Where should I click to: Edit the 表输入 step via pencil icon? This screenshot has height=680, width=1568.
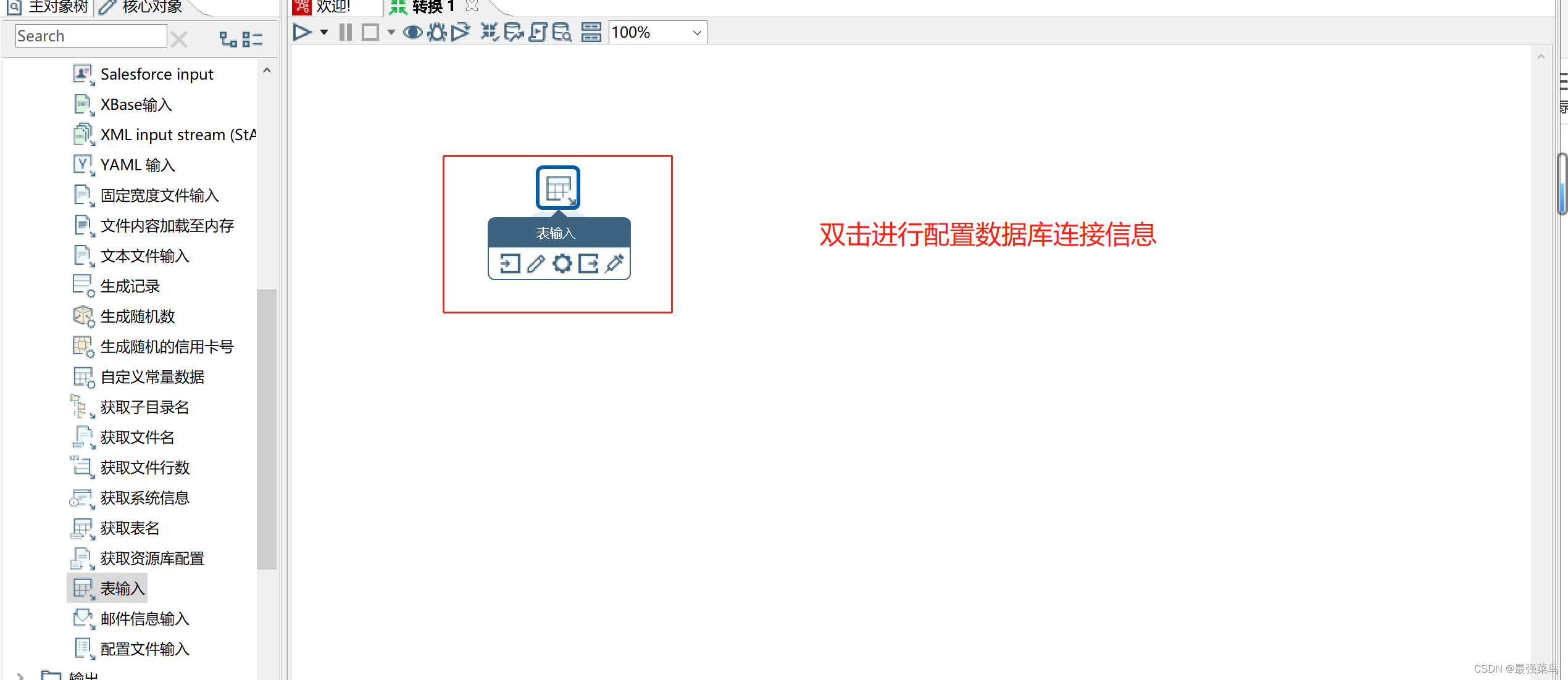536,263
